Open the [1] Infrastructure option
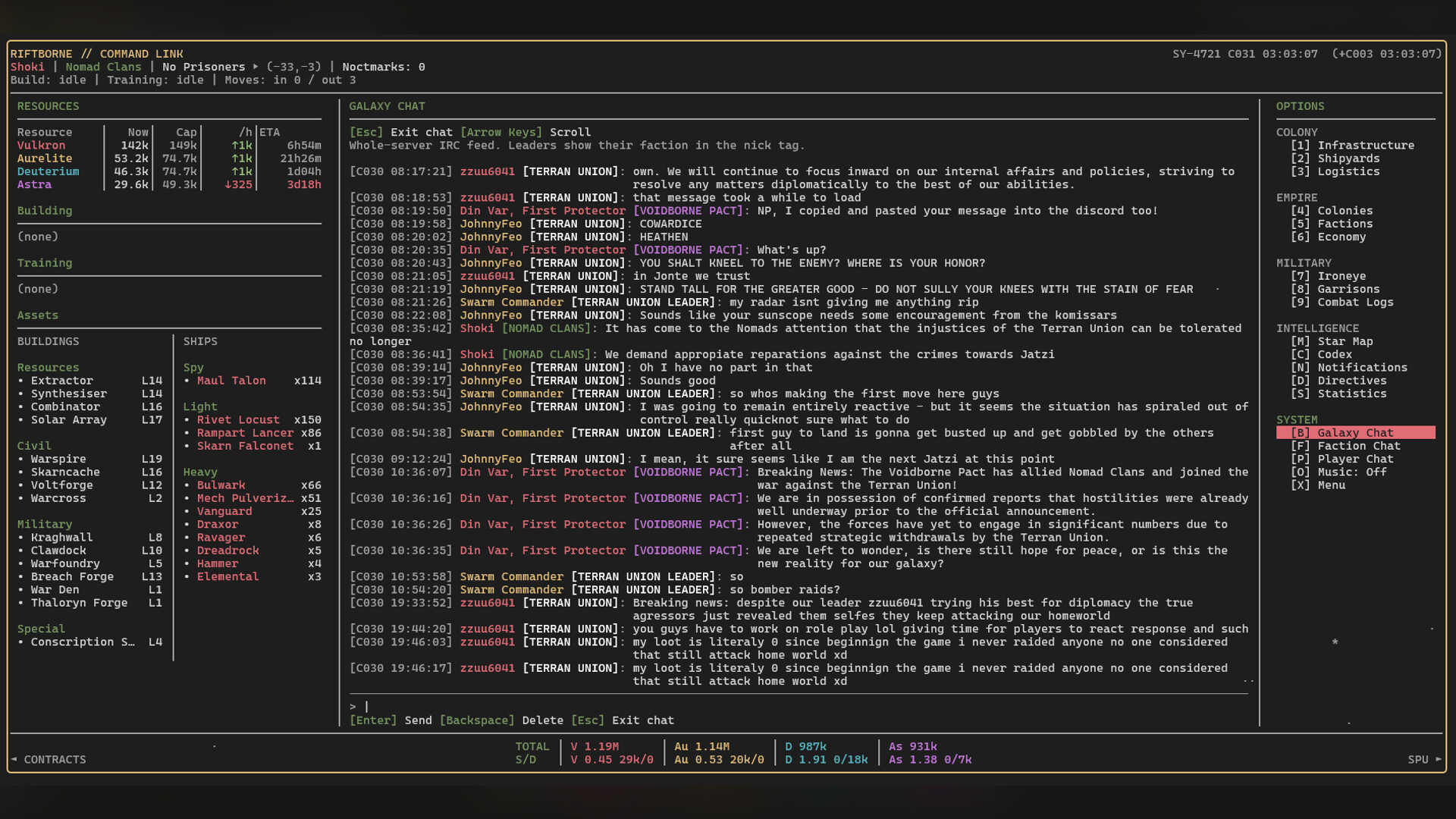This screenshot has height=819, width=1456. (1352, 145)
